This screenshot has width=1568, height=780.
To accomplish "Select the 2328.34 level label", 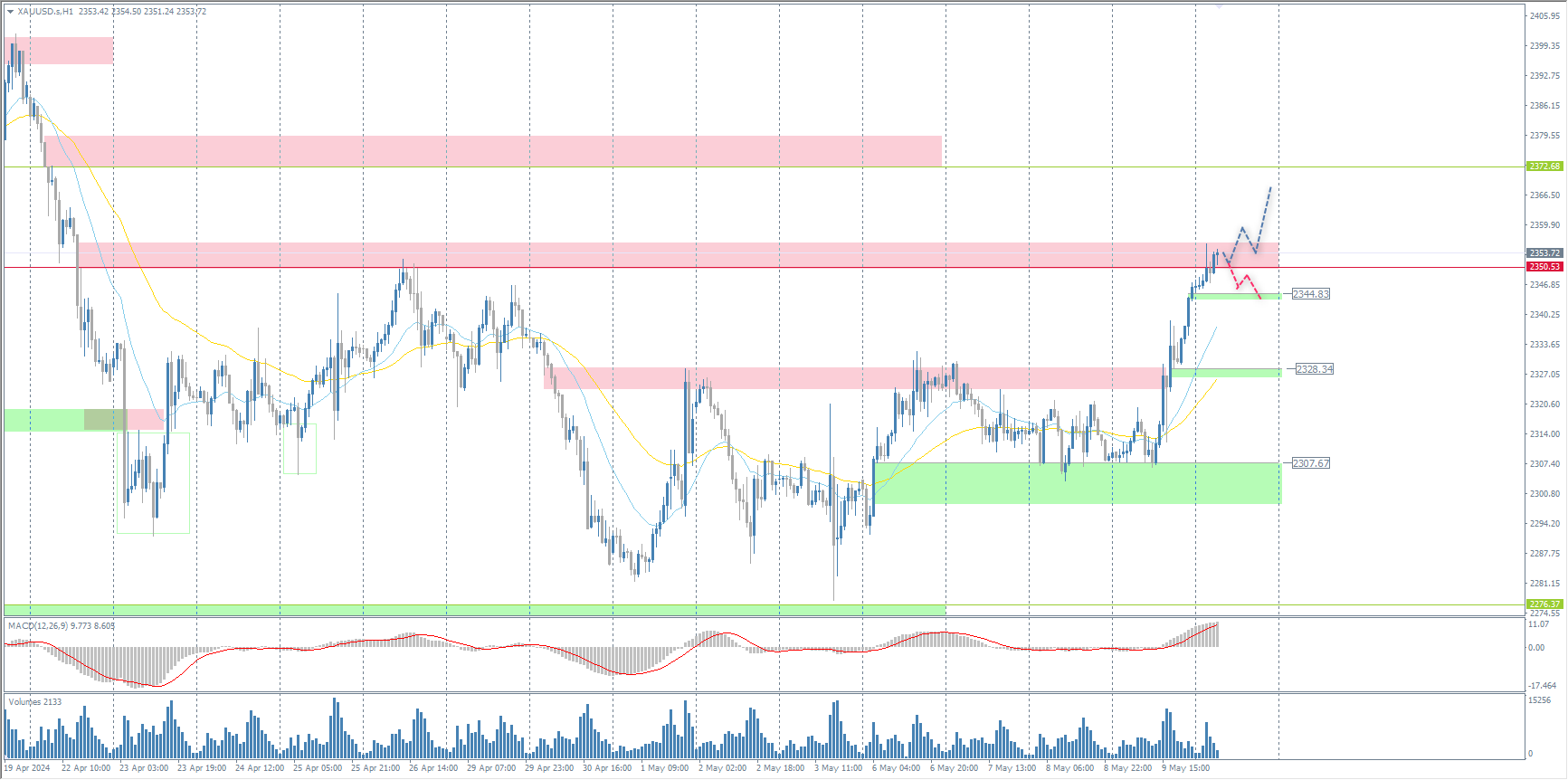I will click(1315, 369).
